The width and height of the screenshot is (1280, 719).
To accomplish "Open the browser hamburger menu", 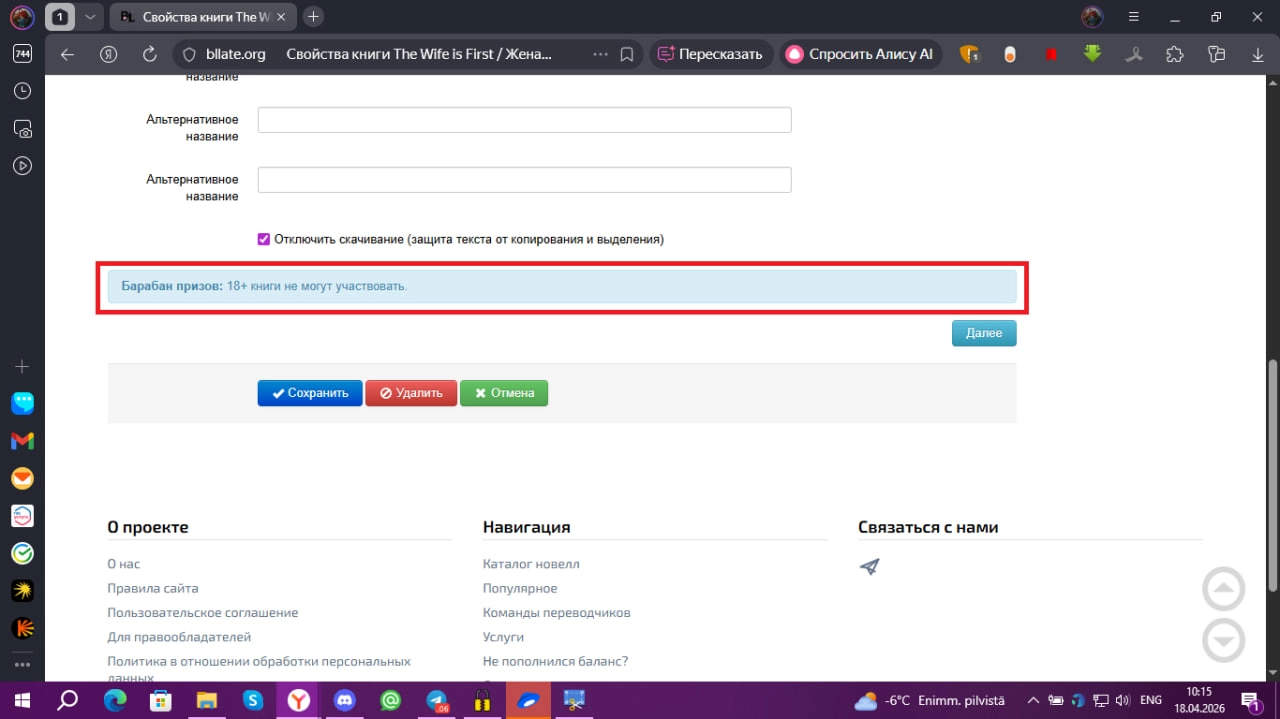I will click(x=1134, y=17).
